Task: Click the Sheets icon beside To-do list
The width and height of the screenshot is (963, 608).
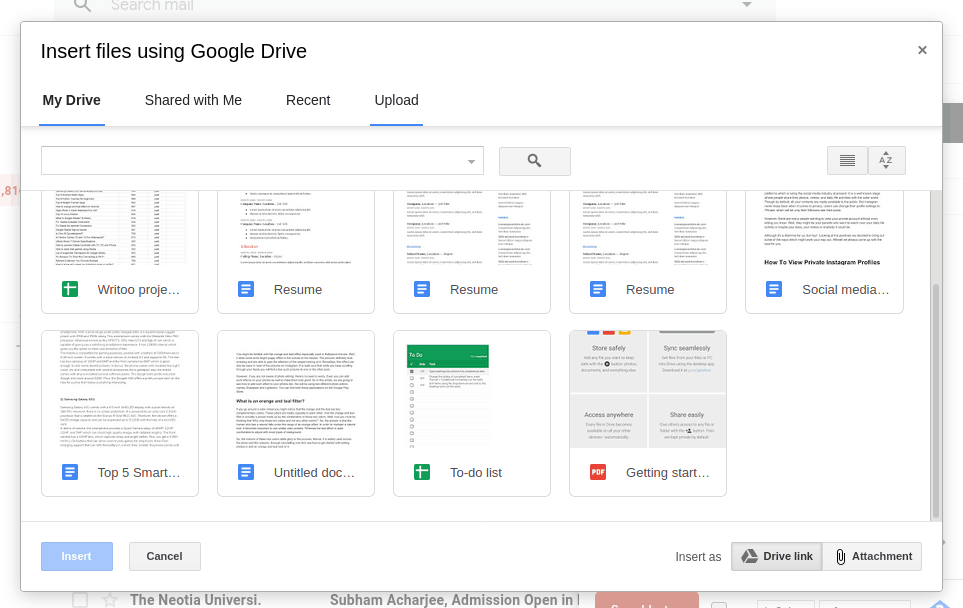Action: (x=422, y=472)
